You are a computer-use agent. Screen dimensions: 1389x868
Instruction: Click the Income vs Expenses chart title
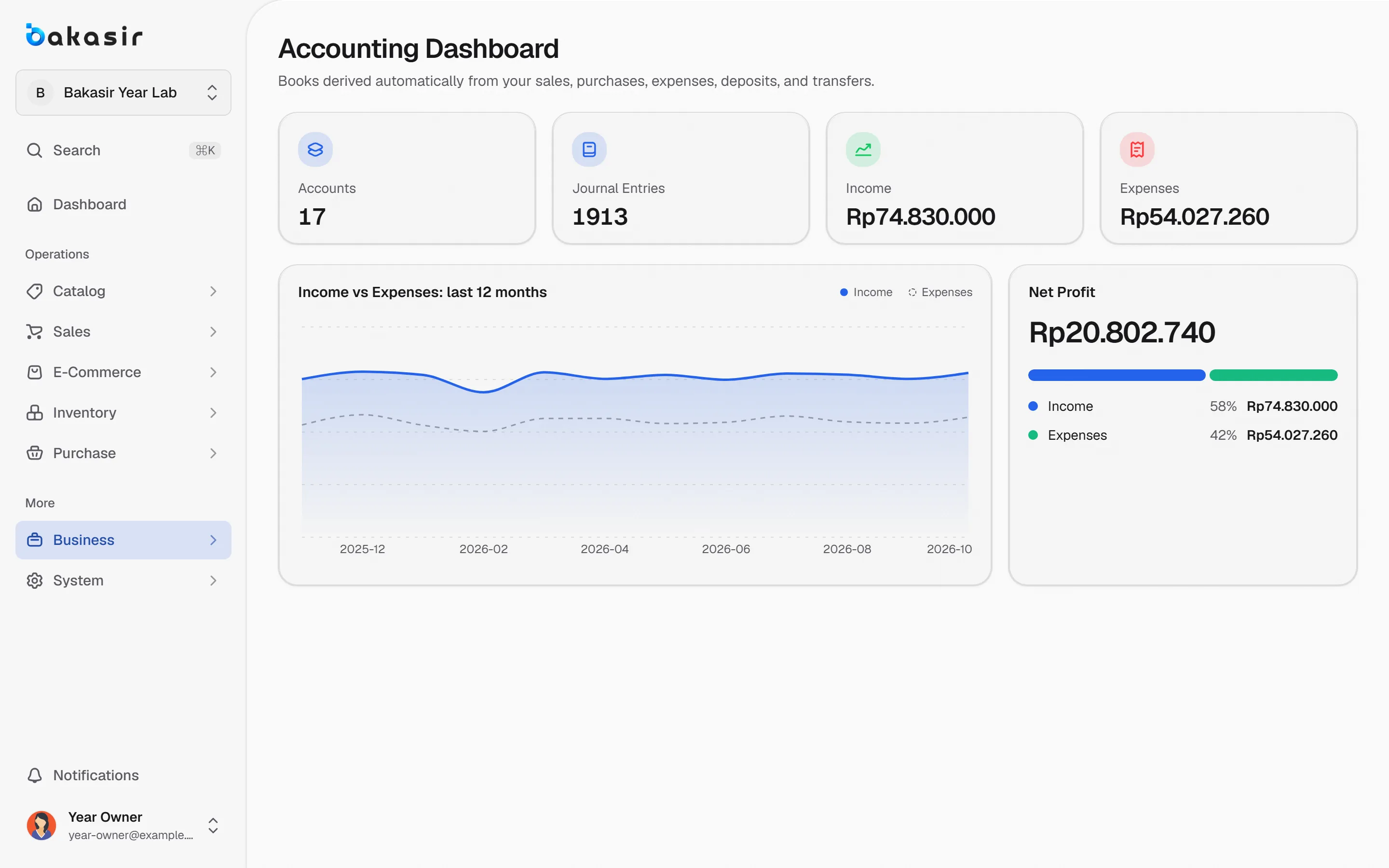[422, 292]
